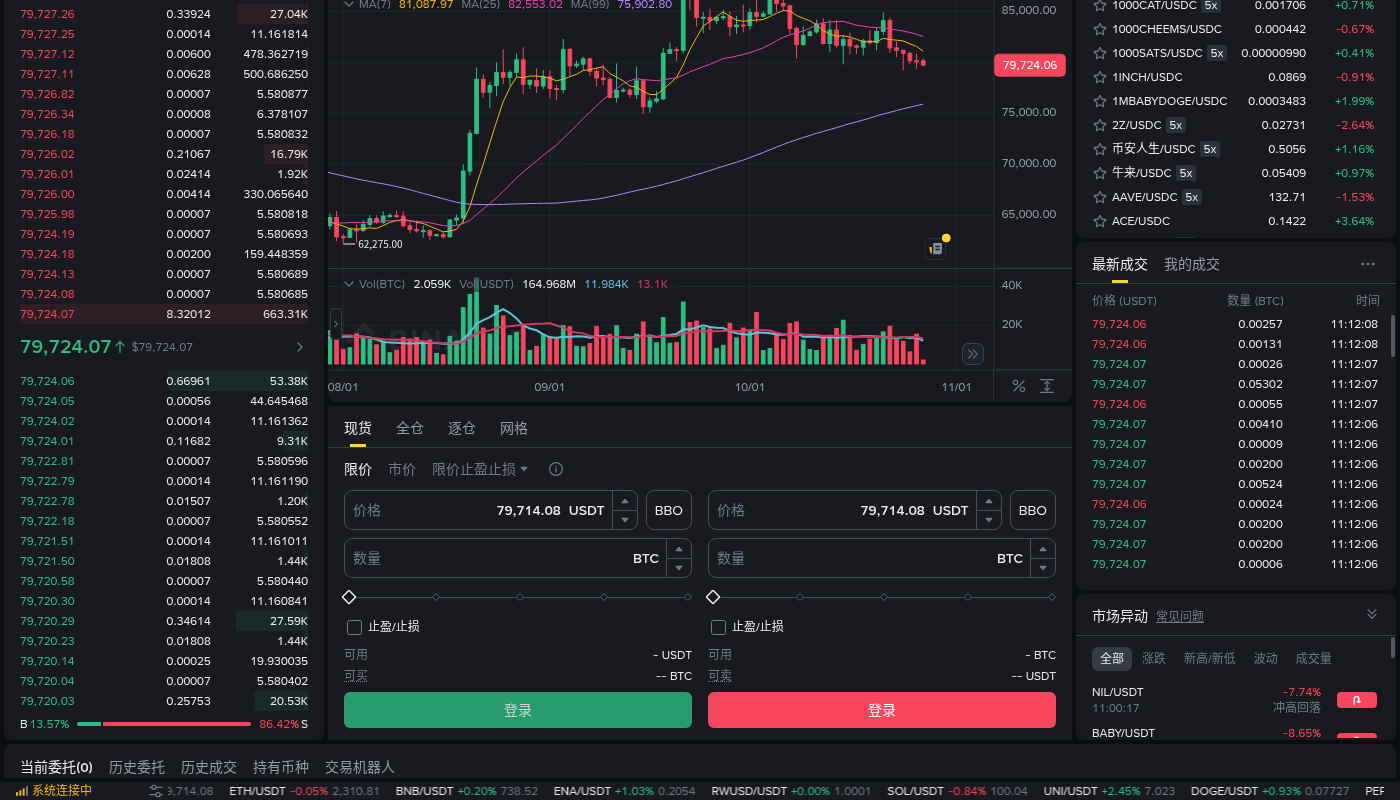
Task: Select the 市价 market order tab
Action: (x=402, y=469)
